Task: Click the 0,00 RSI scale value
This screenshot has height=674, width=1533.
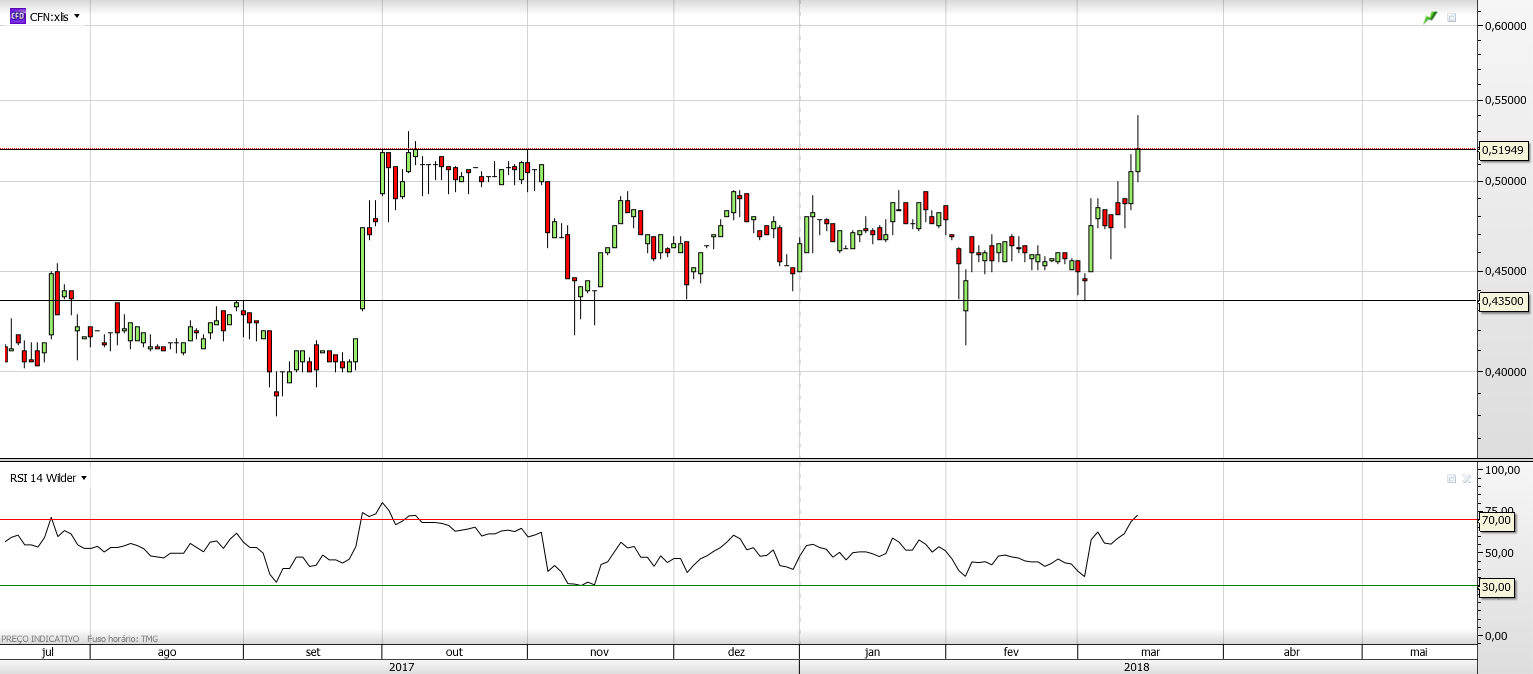Action: (1497, 636)
